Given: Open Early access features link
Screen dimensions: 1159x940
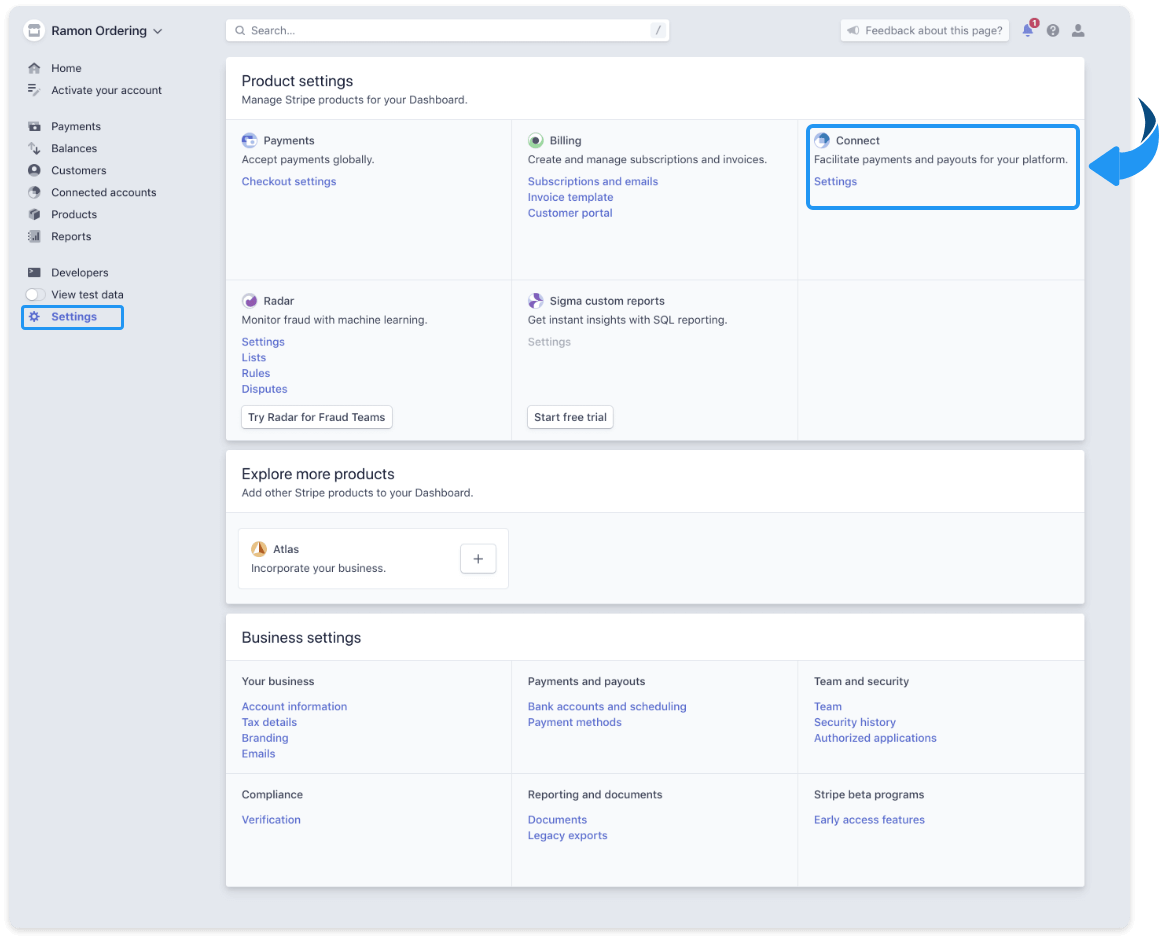Looking at the screenshot, I should point(869,820).
